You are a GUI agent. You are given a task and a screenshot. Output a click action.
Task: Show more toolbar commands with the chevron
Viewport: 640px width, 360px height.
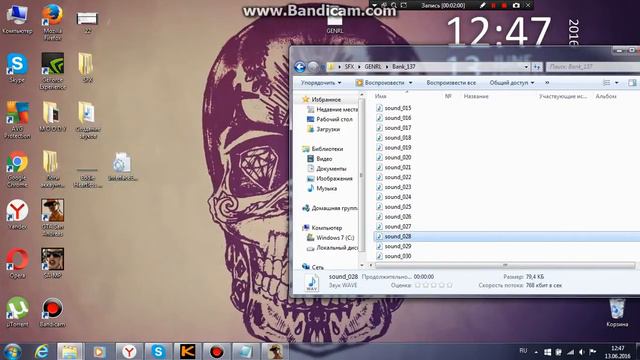point(547,83)
